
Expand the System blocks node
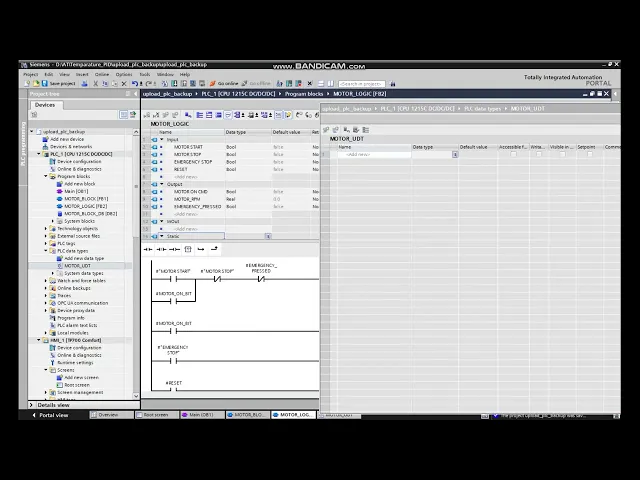click(x=53, y=221)
